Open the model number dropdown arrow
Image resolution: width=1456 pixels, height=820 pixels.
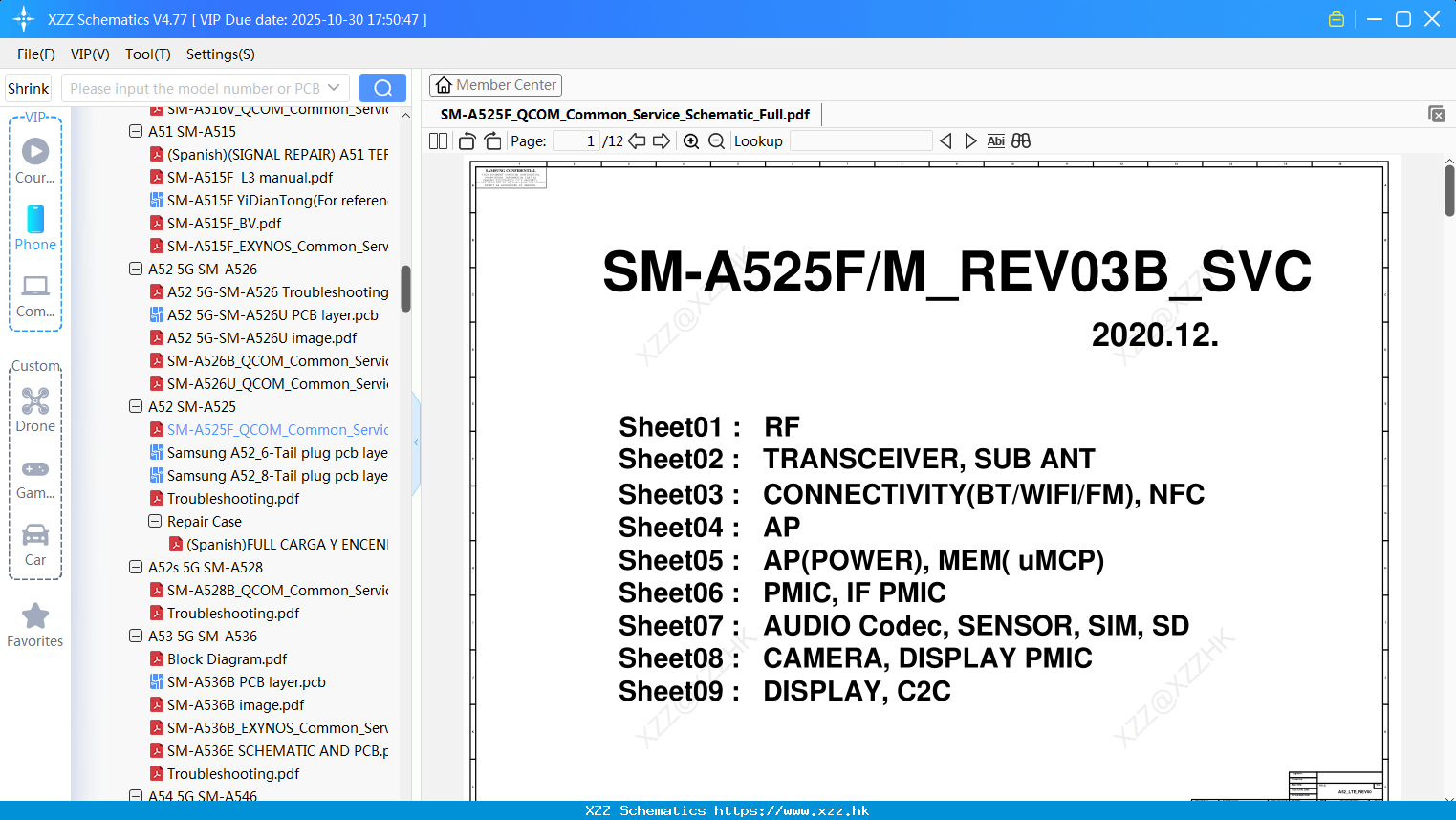click(x=334, y=88)
